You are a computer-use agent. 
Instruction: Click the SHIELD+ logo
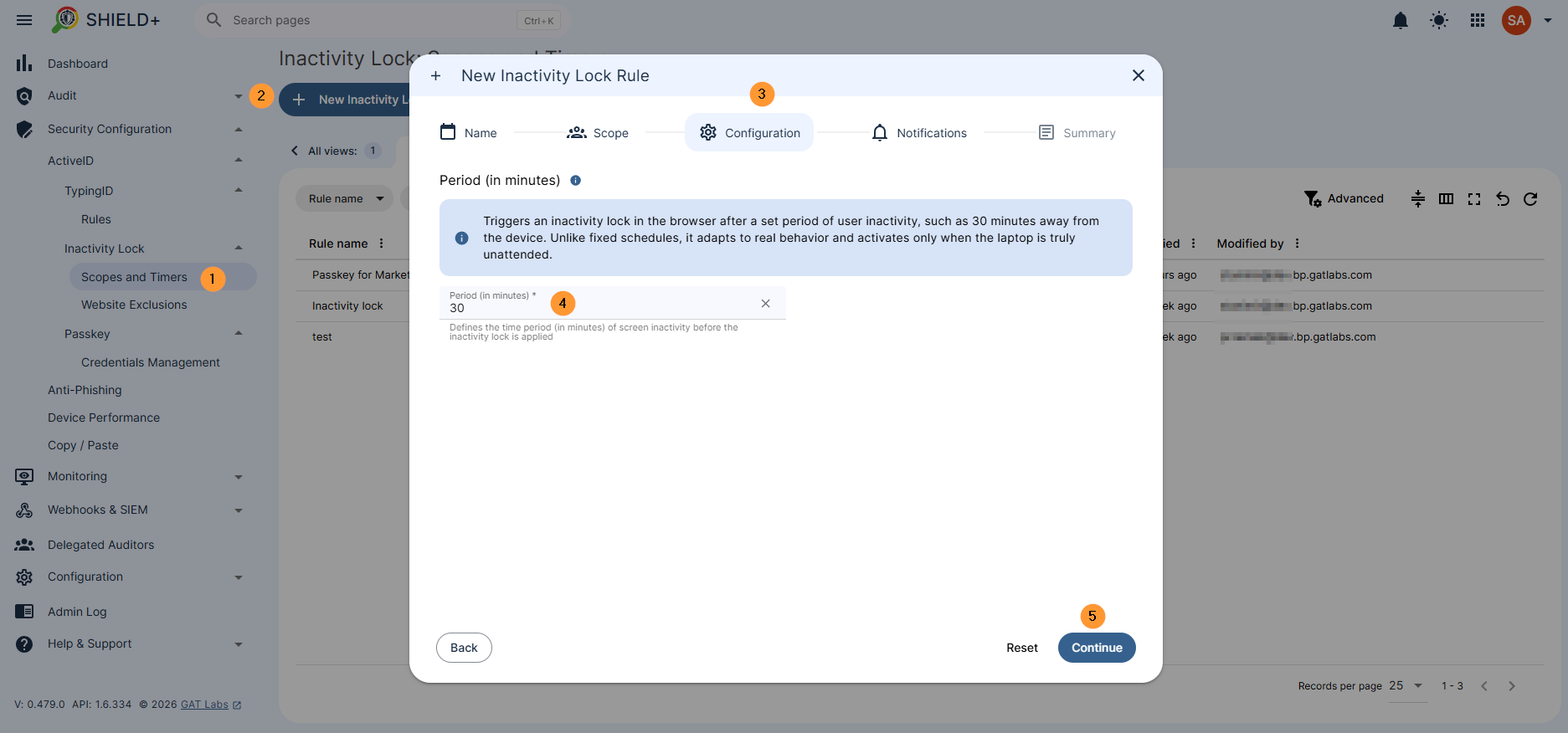coord(105,19)
